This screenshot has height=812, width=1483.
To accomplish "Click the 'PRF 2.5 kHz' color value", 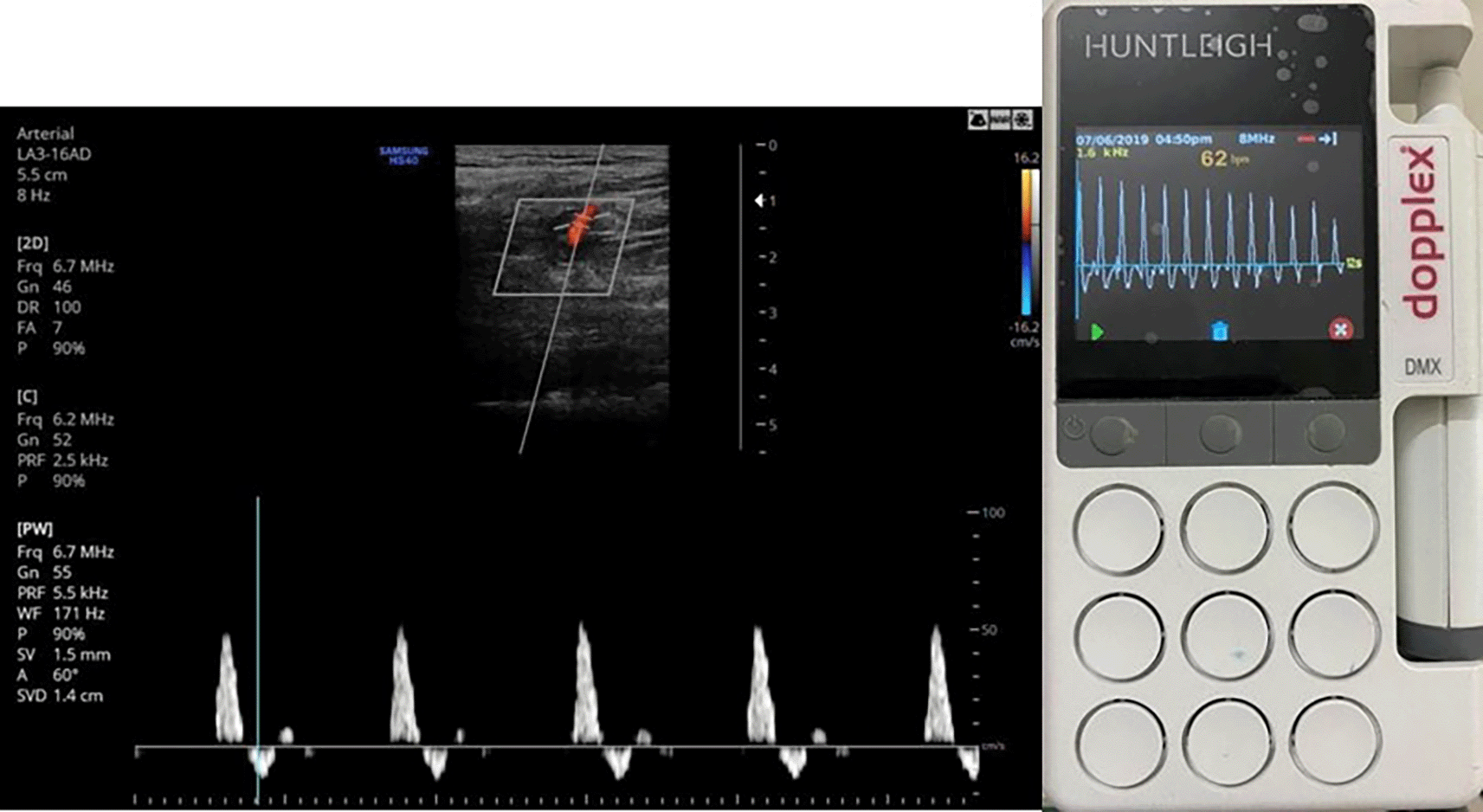I will coord(62,461).
